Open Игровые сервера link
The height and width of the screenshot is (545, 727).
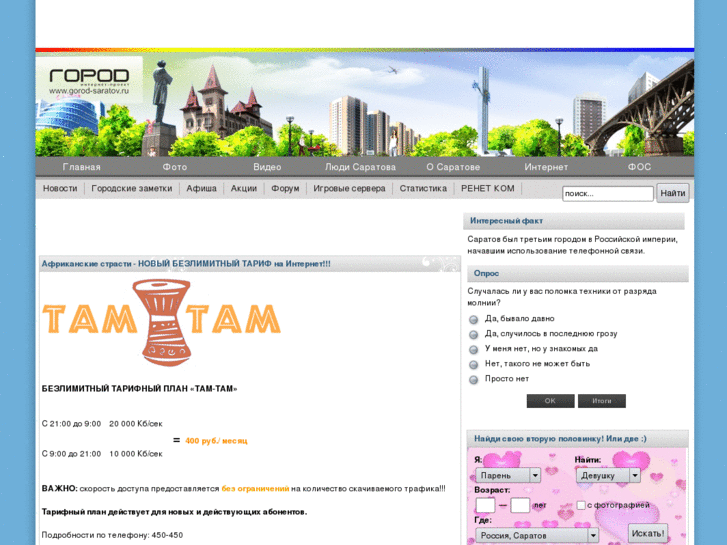pyautogui.click(x=349, y=188)
